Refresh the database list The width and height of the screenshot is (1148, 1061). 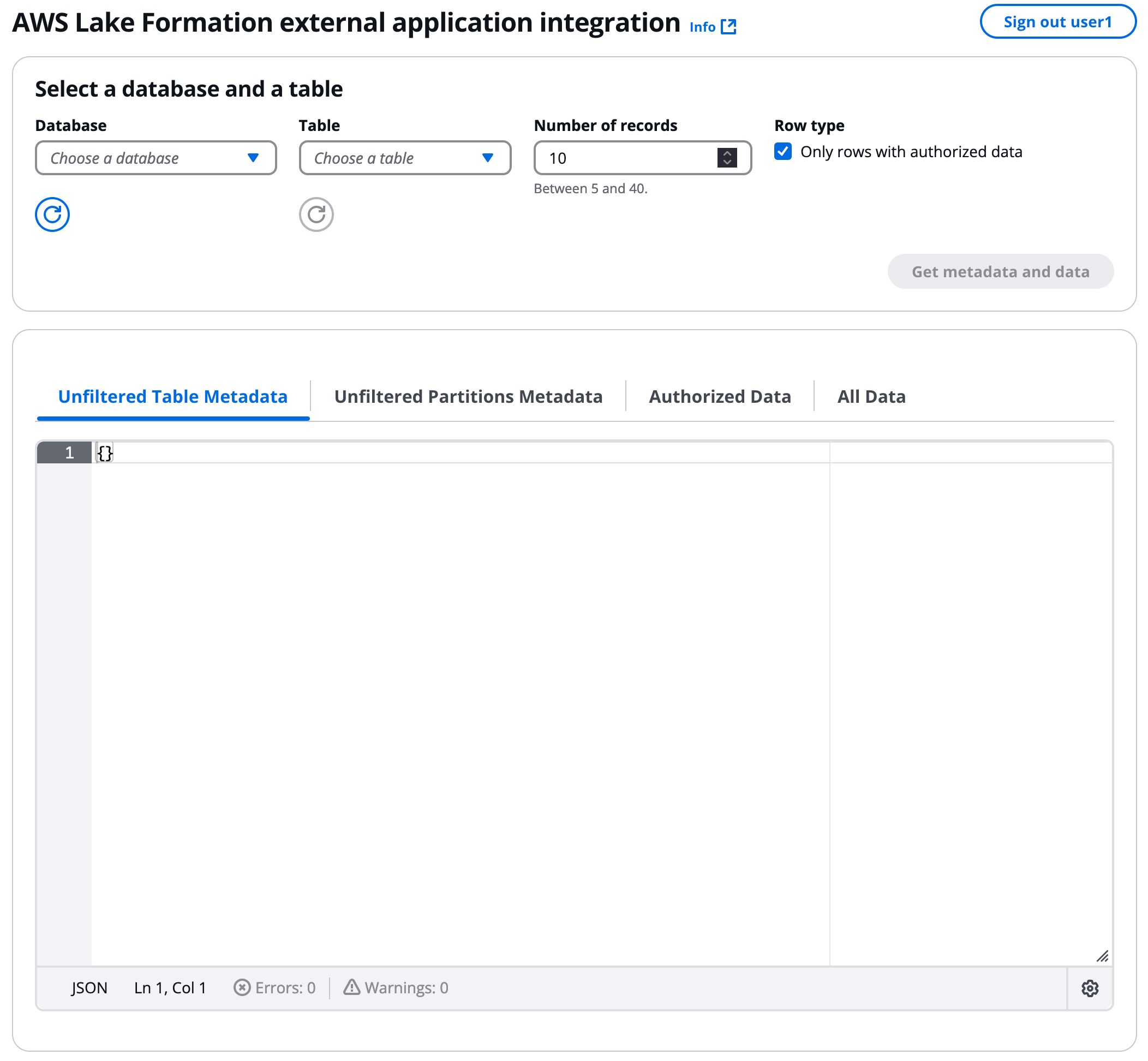(x=52, y=214)
